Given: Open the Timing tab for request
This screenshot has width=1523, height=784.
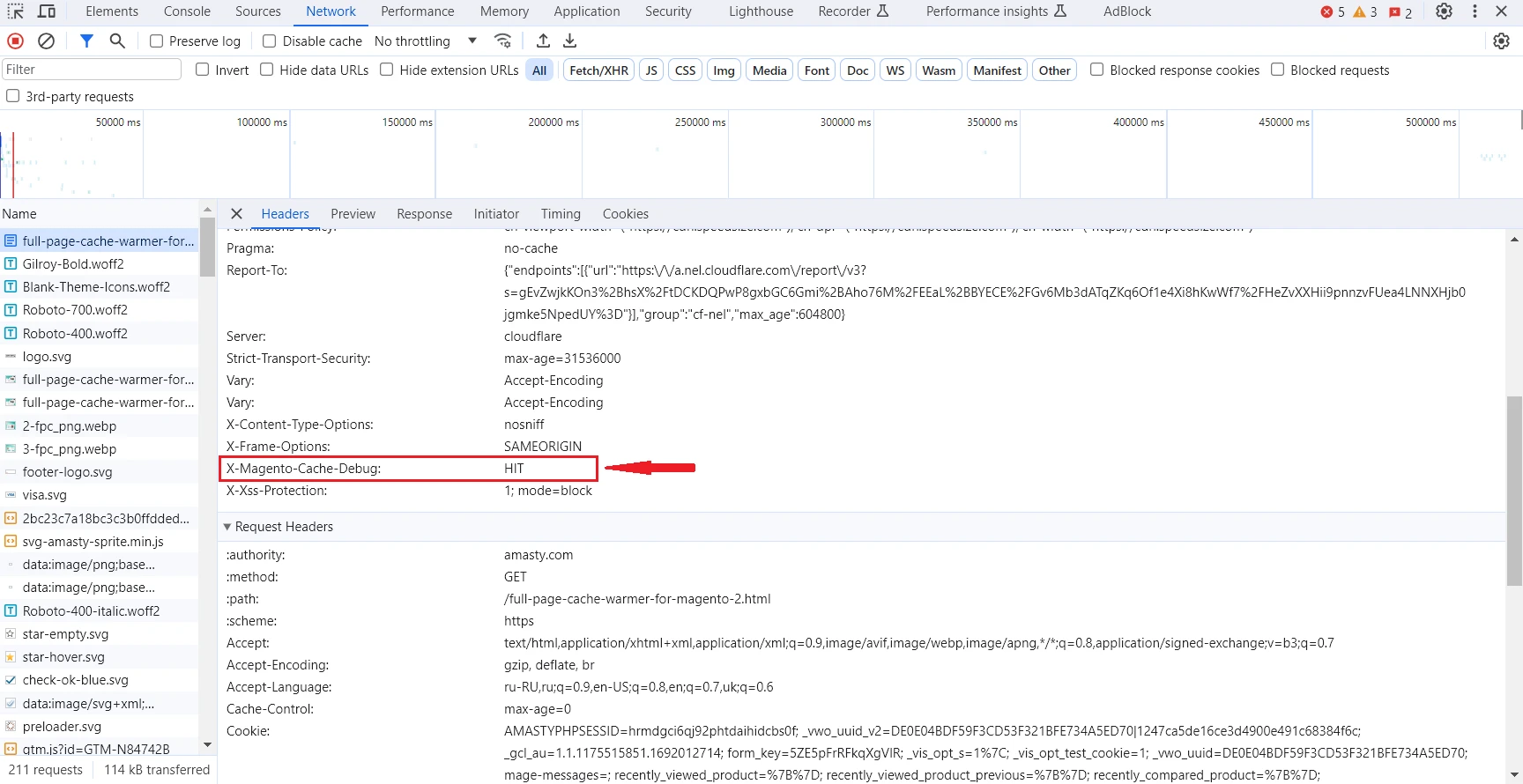Looking at the screenshot, I should coord(561,214).
